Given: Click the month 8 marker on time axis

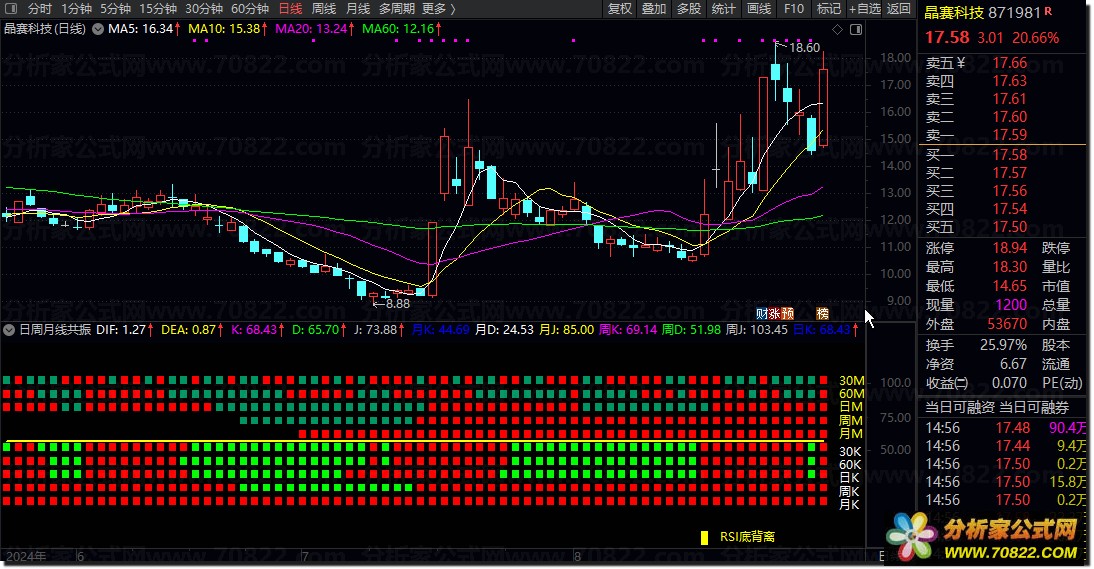Looking at the screenshot, I should tap(577, 556).
